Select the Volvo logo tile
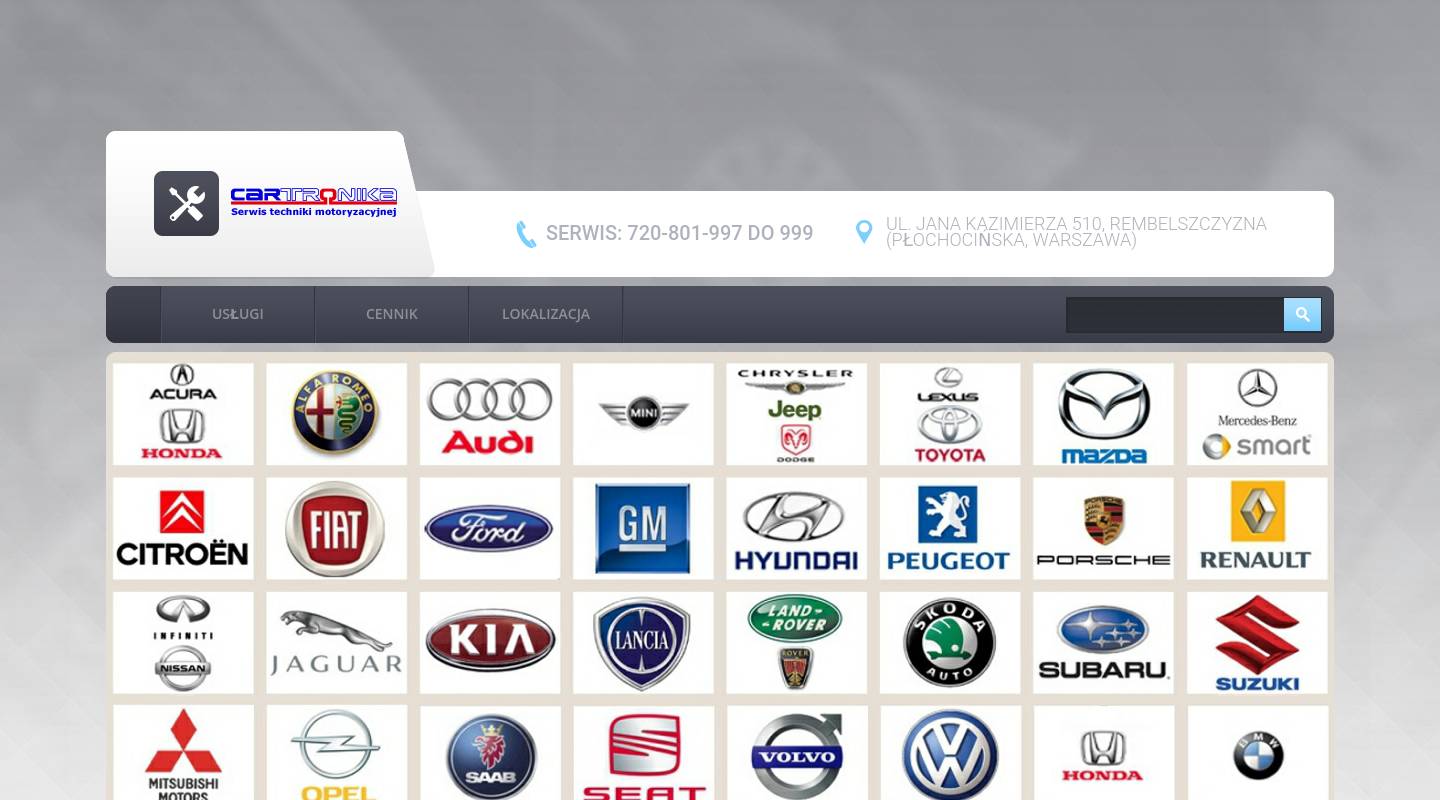This screenshot has width=1440, height=800. coord(796,753)
